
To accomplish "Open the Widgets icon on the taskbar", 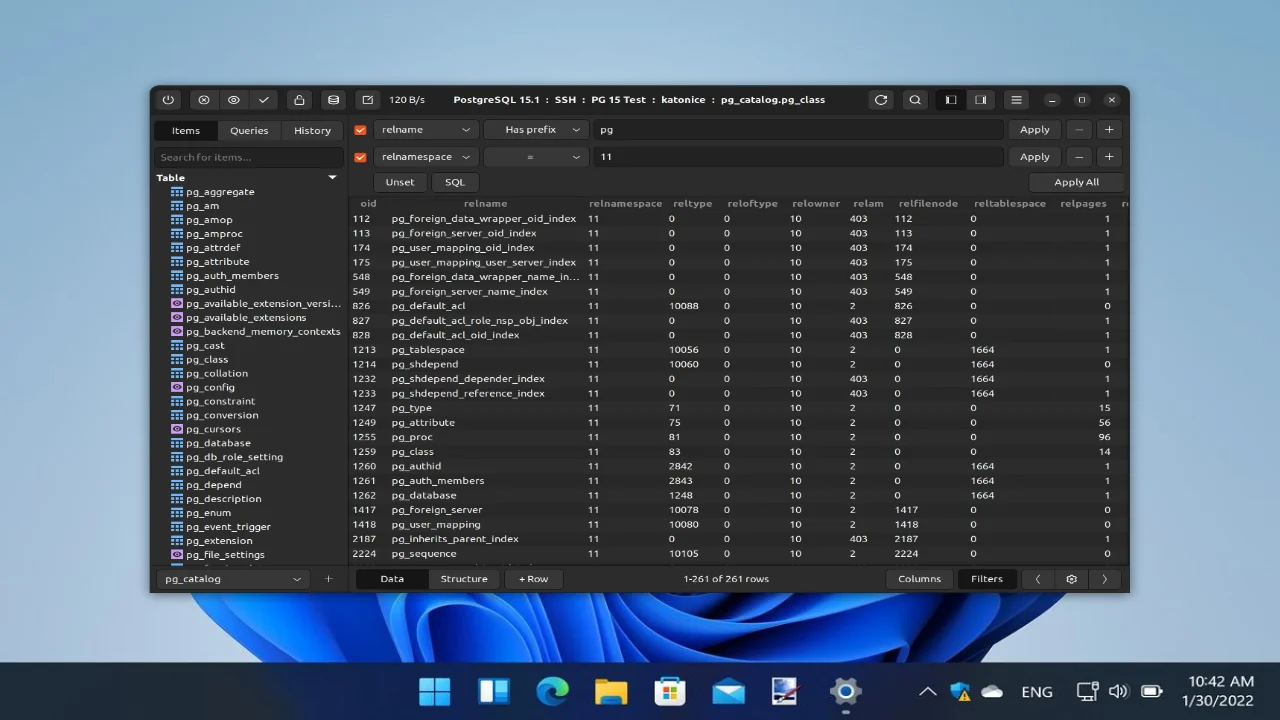I will pos(494,691).
